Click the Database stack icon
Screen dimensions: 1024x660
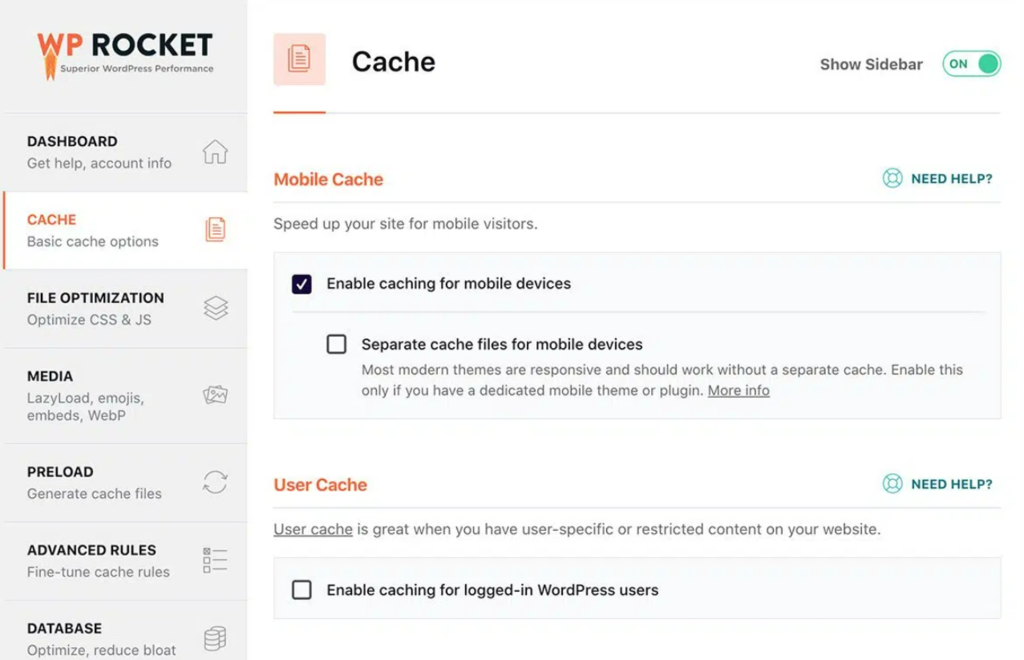tap(215, 638)
